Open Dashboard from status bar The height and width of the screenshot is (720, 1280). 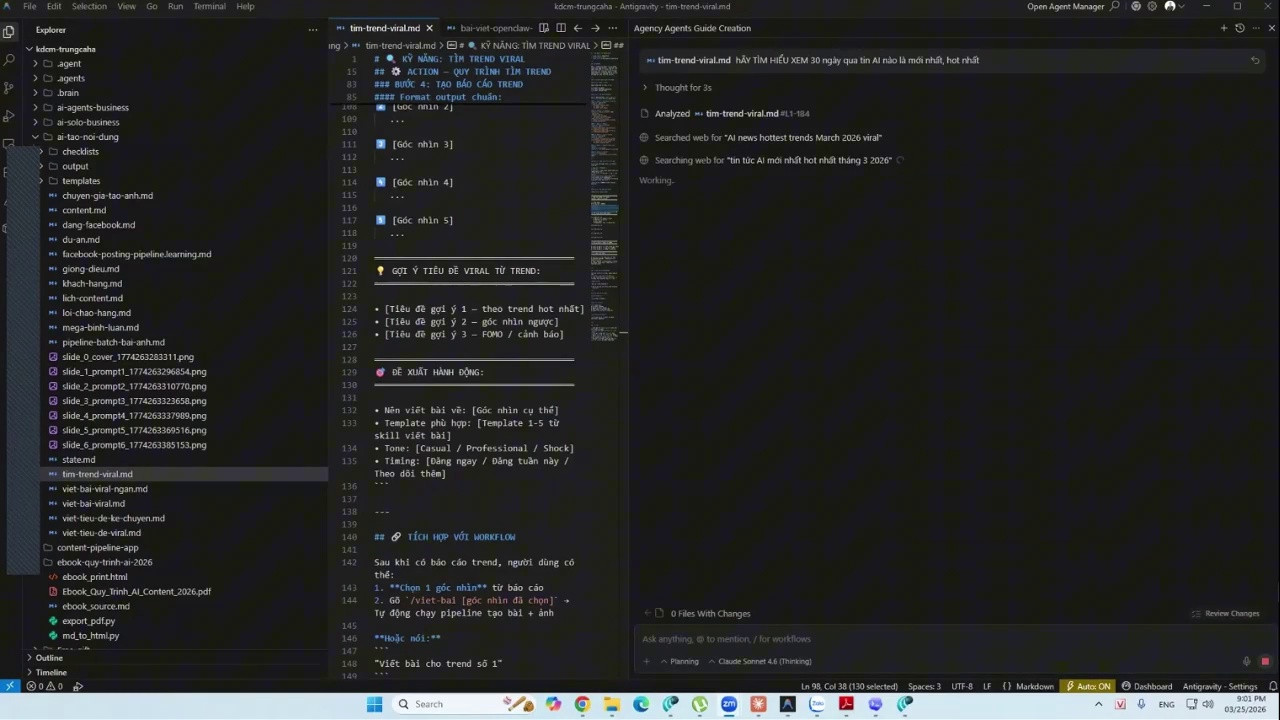tap(1147, 687)
